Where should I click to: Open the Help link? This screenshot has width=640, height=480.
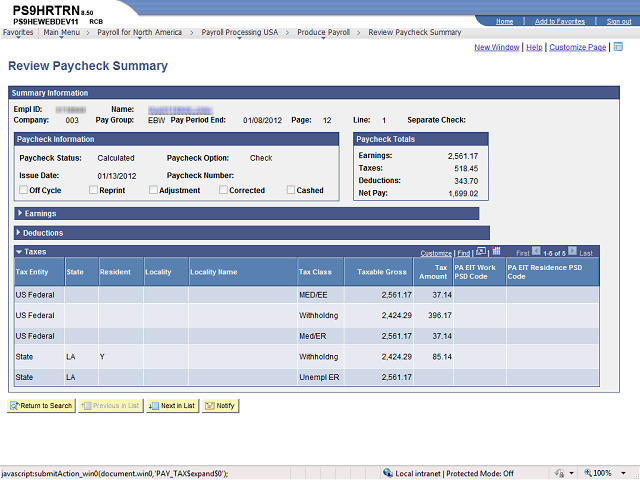point(534,47)
